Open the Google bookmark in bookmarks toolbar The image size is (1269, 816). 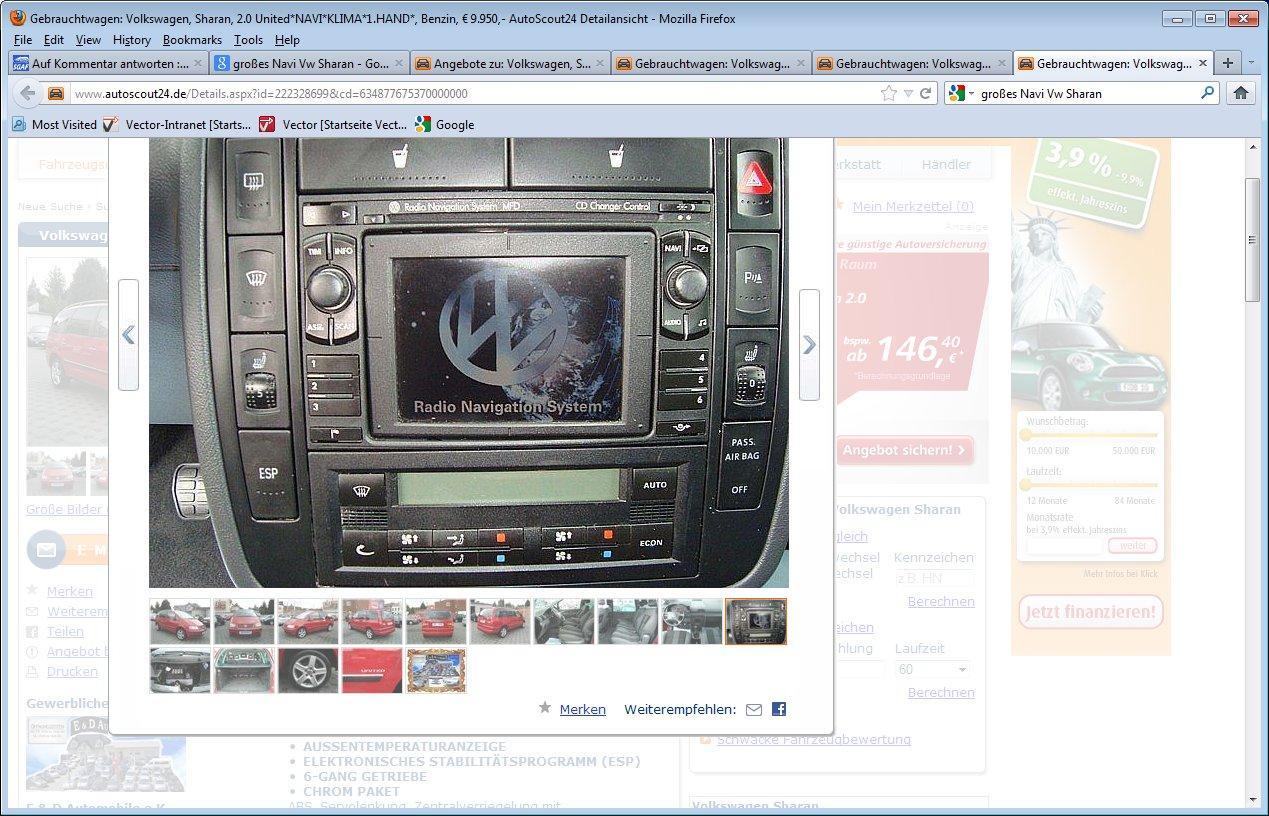[444, 124]
